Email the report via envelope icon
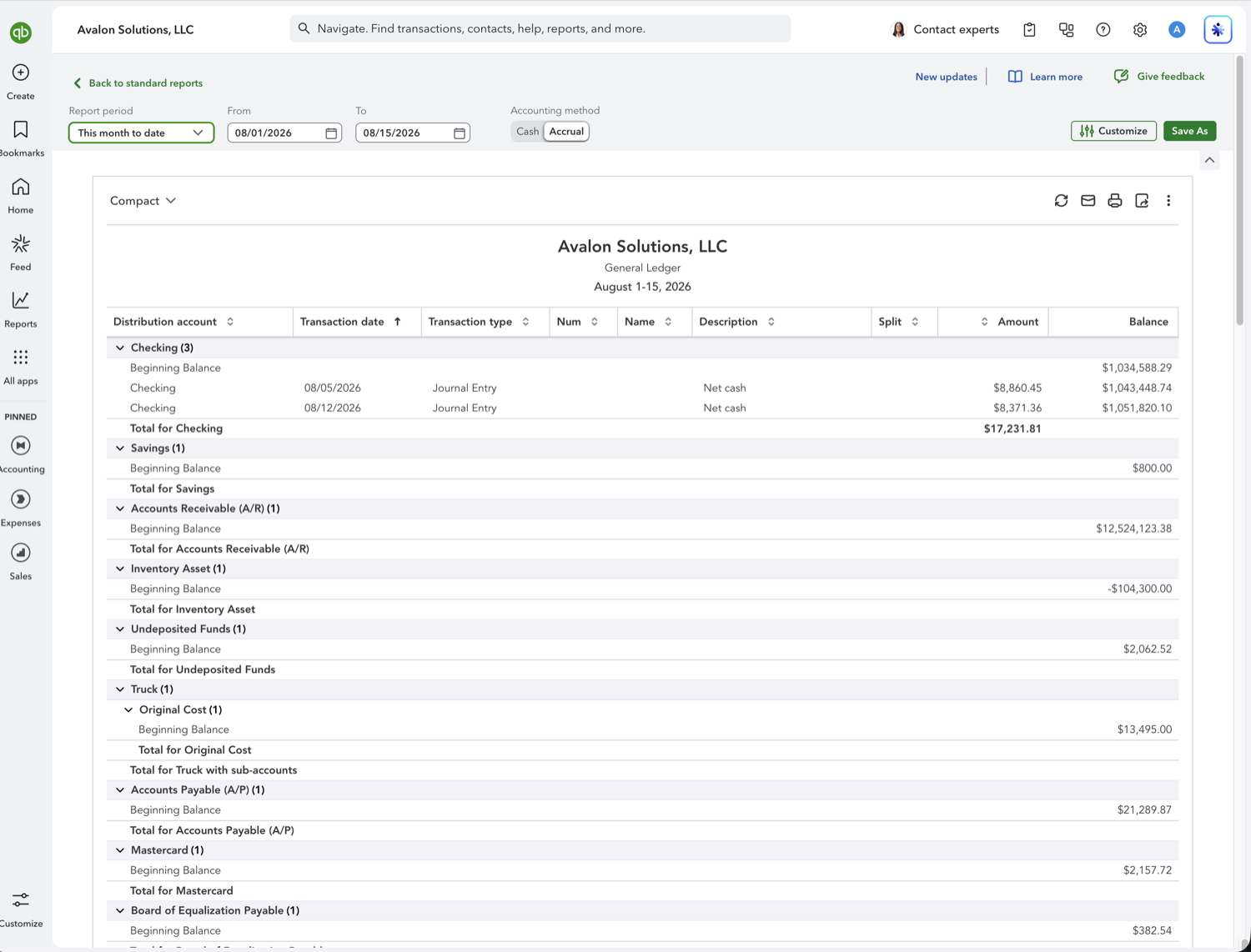The width and height of the screenshot is (1251, 952). point(1088,201)
